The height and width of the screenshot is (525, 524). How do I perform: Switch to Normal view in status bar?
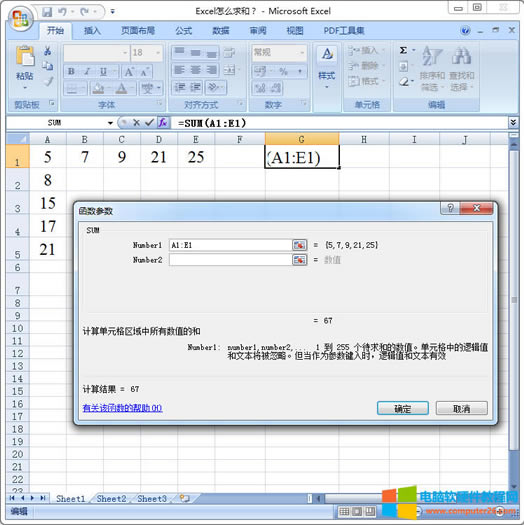point(344,511)
